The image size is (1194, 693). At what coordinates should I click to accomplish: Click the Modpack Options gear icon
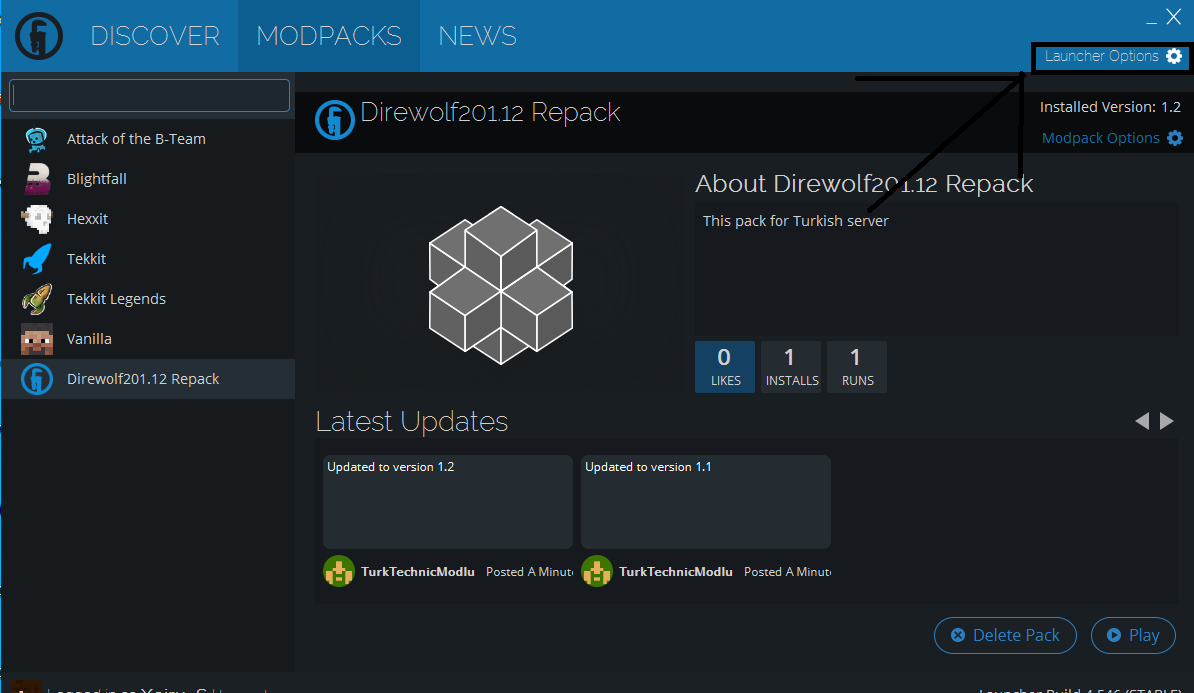(x=1175, y=138)
